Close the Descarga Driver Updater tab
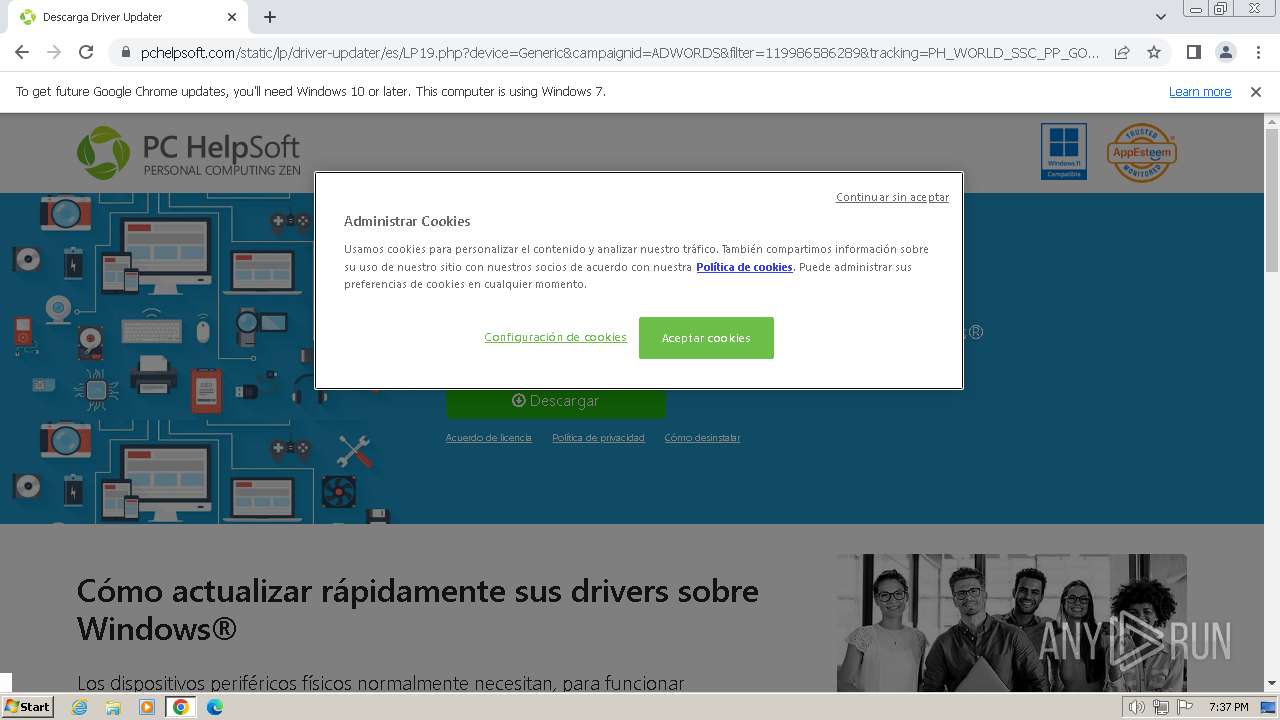Viewport: 1280px width, 720px height. 232,17
